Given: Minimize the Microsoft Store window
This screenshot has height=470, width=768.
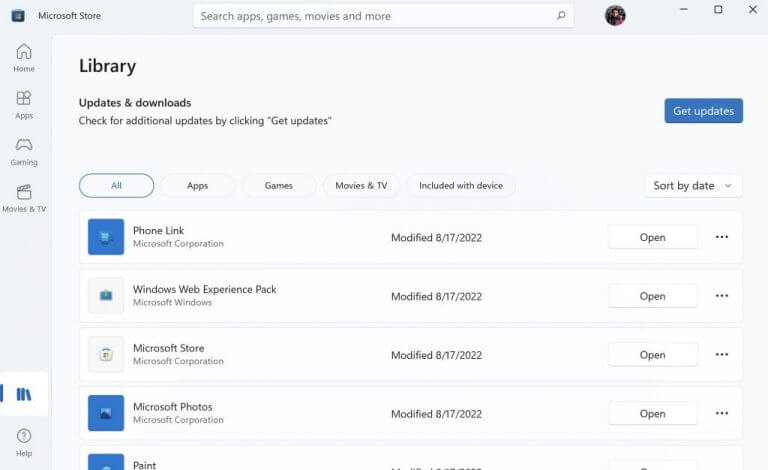Looking at the screenshot, I should 684,9.
